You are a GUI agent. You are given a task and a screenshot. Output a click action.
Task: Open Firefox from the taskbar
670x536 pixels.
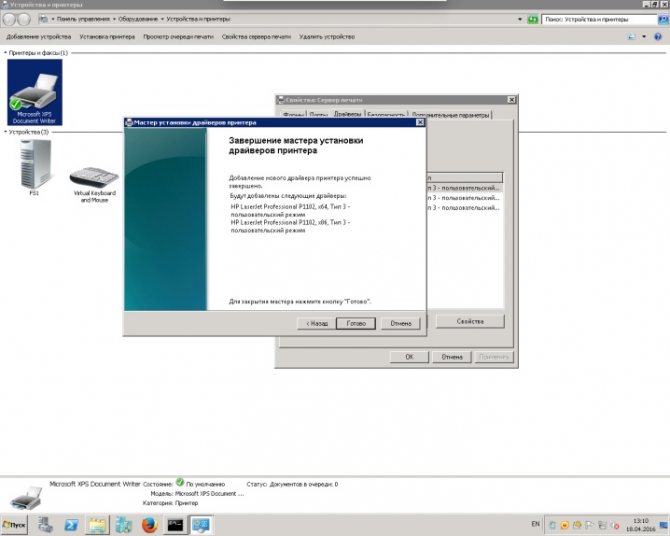coord(149,525)
